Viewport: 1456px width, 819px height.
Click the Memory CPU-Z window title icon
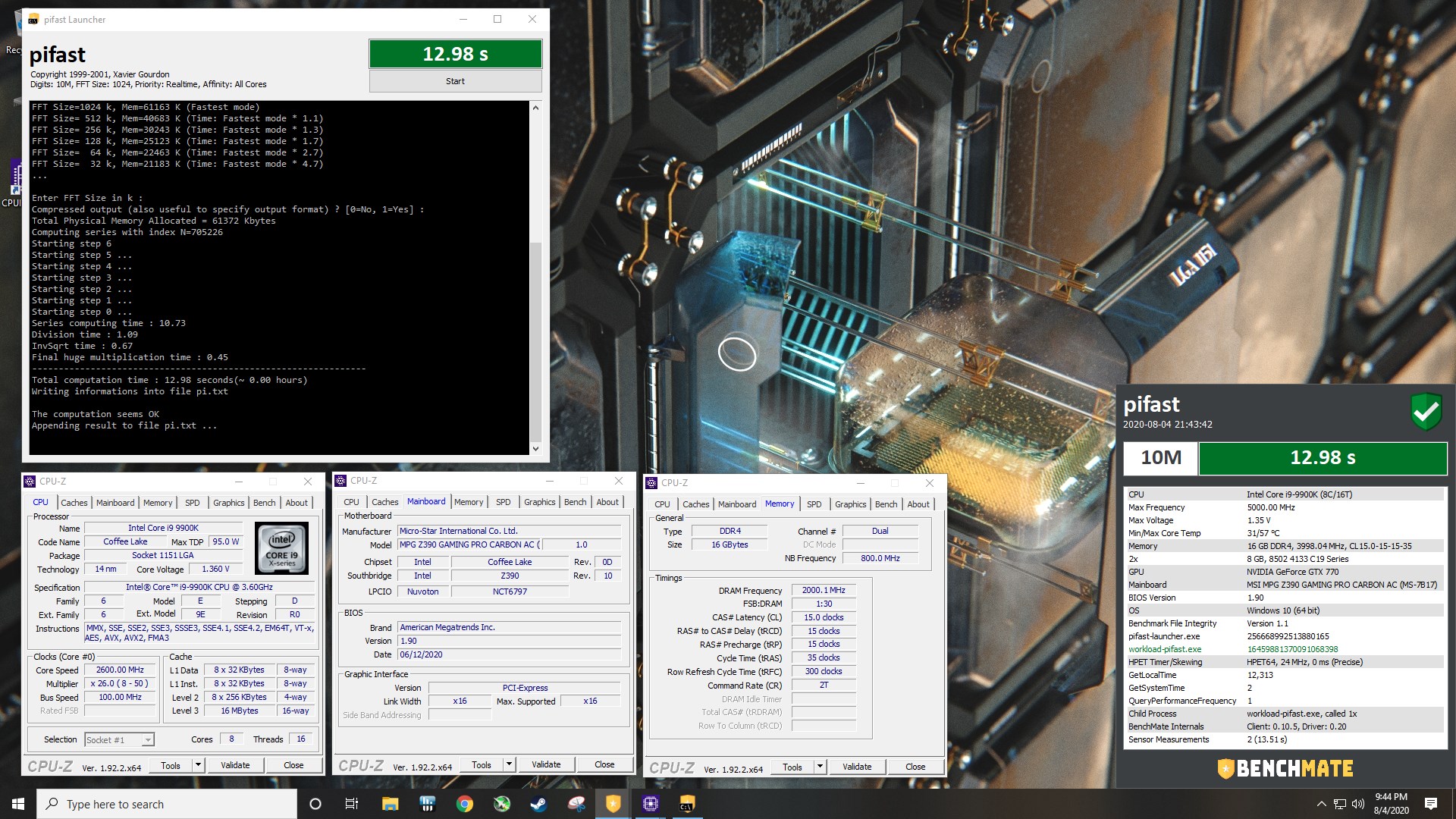click(652, 483)
